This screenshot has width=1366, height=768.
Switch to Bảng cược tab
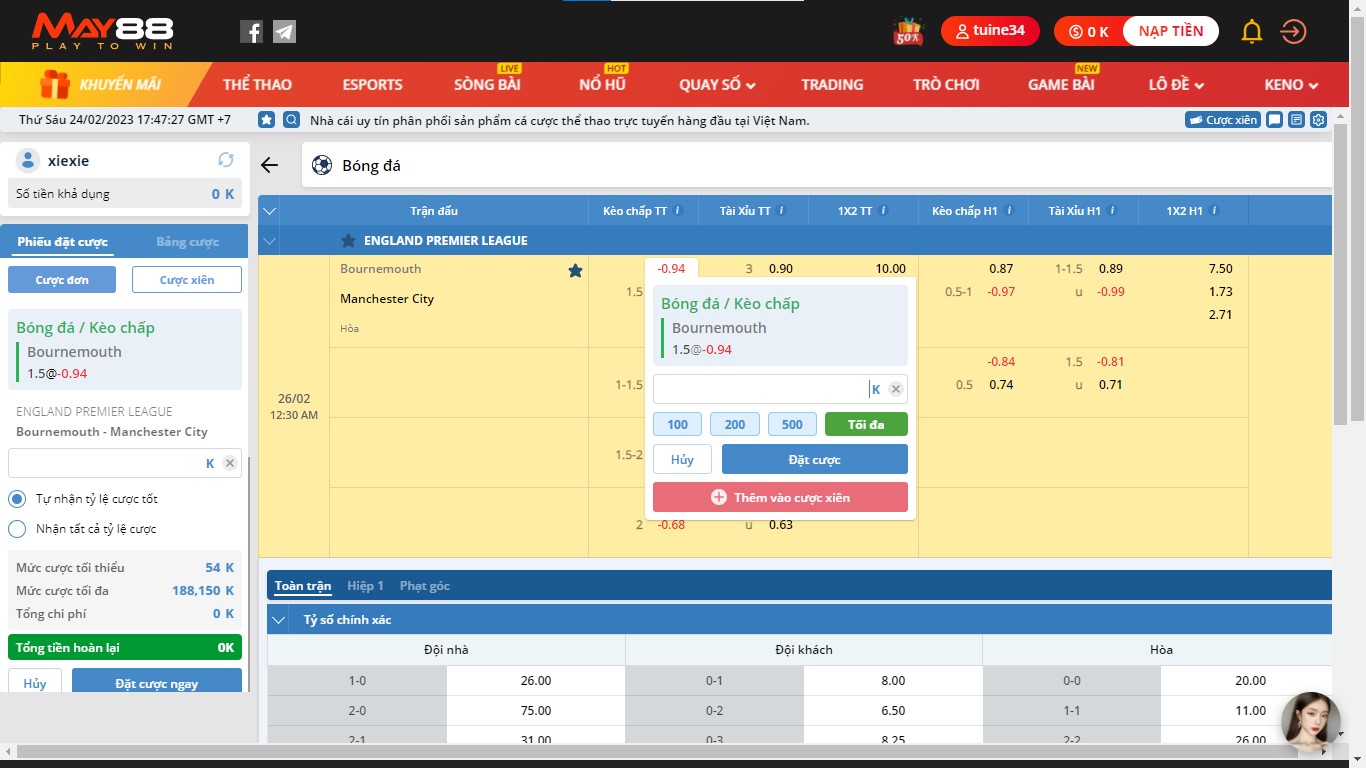[x=187, y=242]
